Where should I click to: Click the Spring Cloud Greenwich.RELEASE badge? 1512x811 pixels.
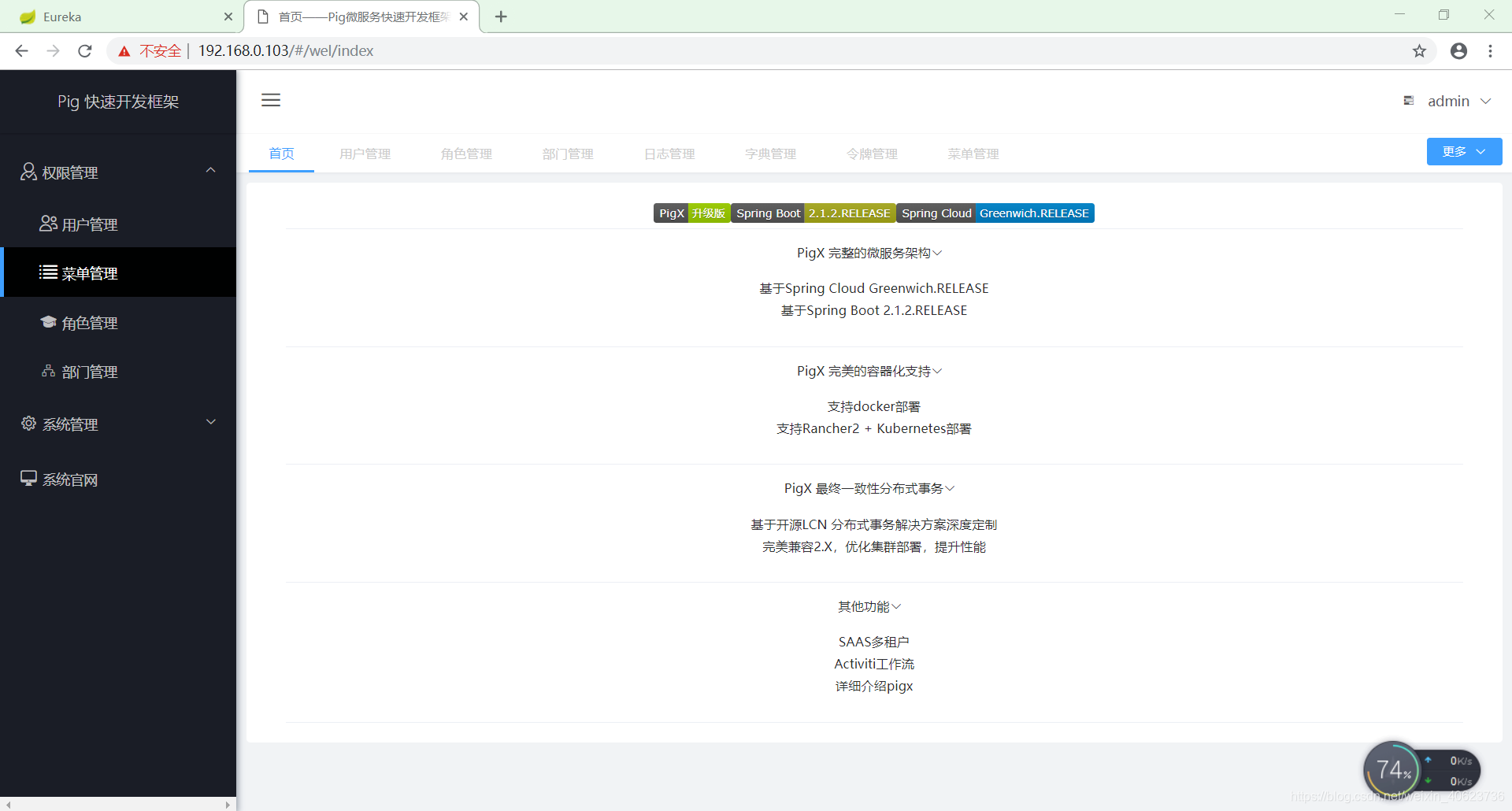point(995,213)
